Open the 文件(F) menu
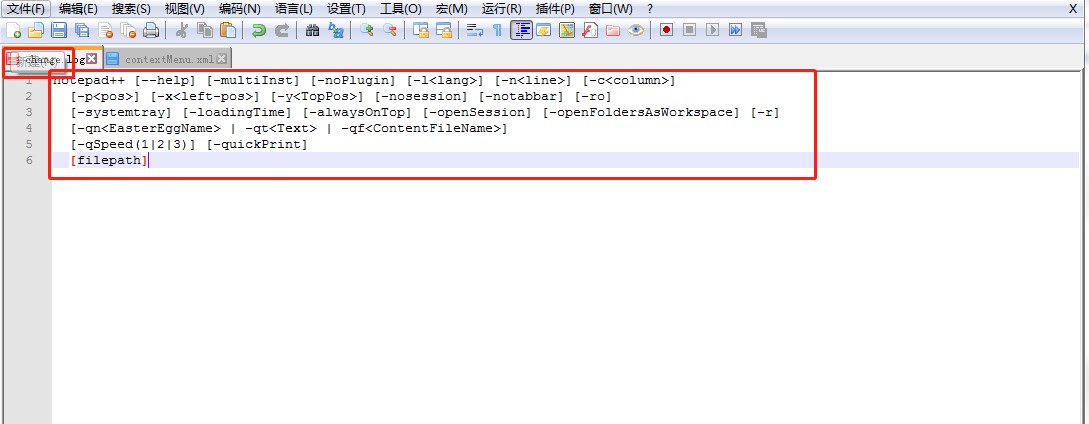The width and height of the screenshot is (1089, 424). pos(26,9)
